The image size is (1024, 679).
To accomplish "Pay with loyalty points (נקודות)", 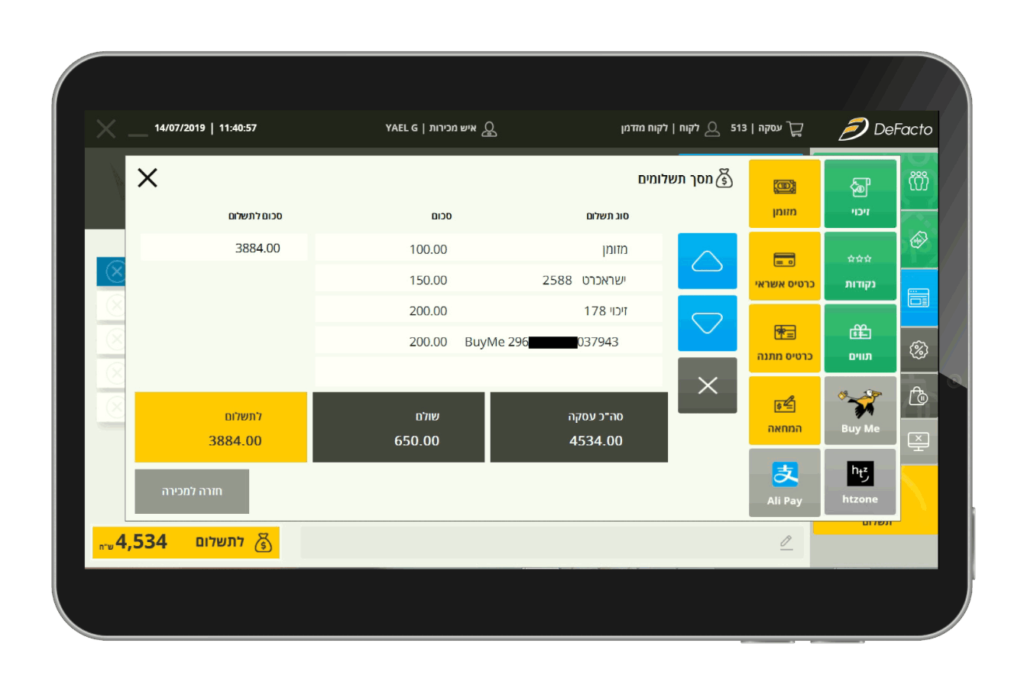I will pos(860,266).
